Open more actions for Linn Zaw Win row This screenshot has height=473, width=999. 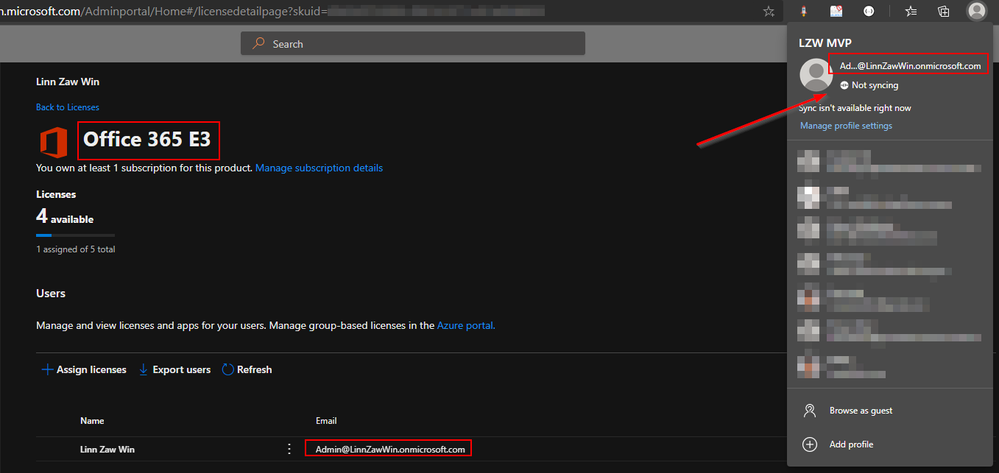tap(289, 449)
